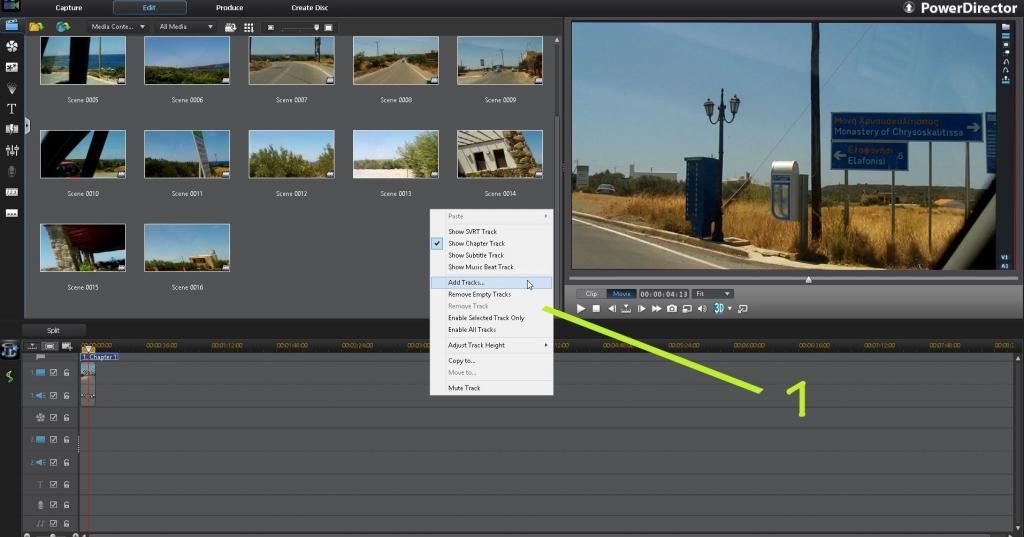The image size is (1024, 537).
Task: Click the fit timeline view icon
Action: pyautogui.click(x=49, y=346)
